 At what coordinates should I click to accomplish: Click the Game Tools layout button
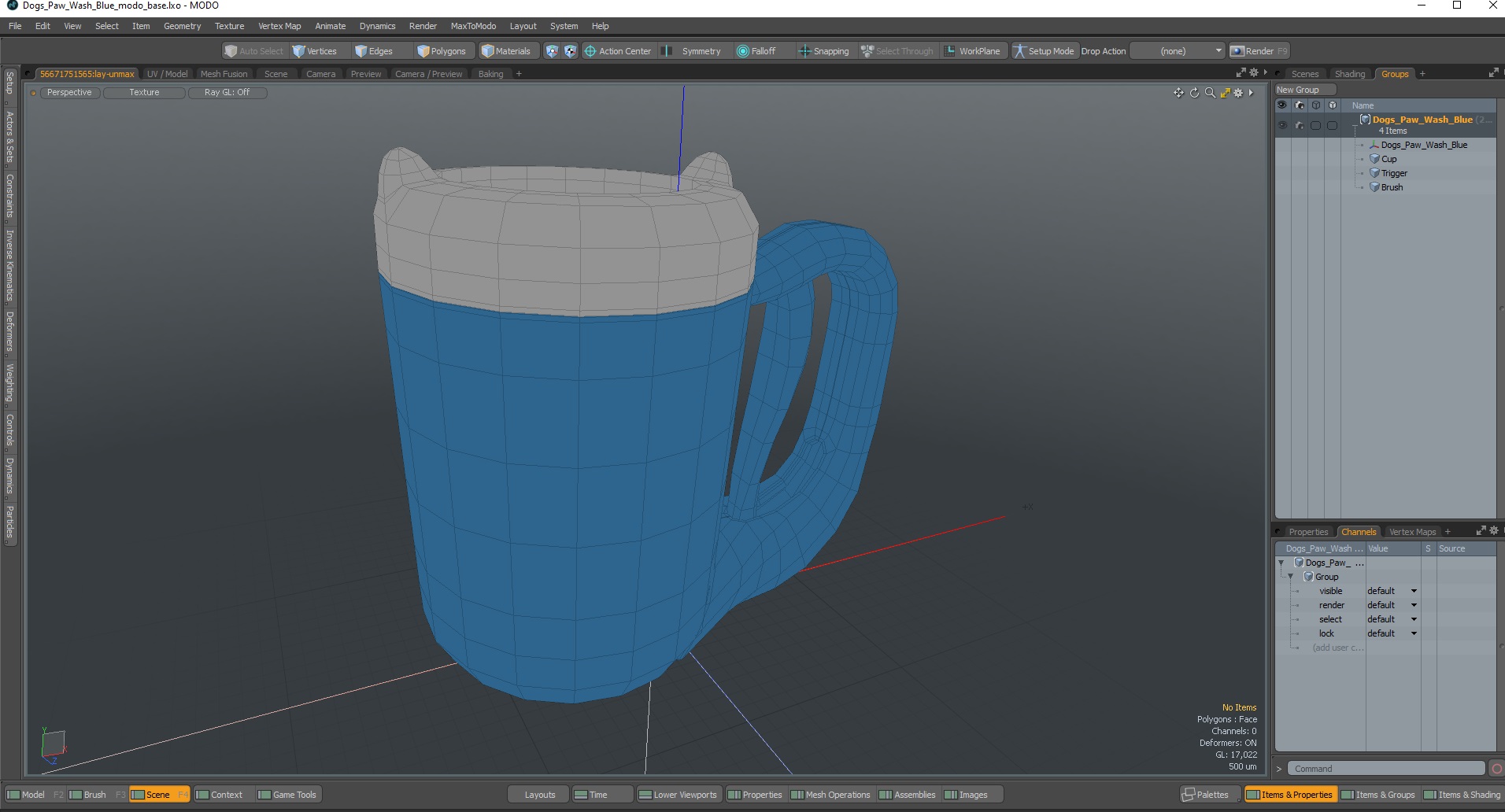[x=287, y=795]
